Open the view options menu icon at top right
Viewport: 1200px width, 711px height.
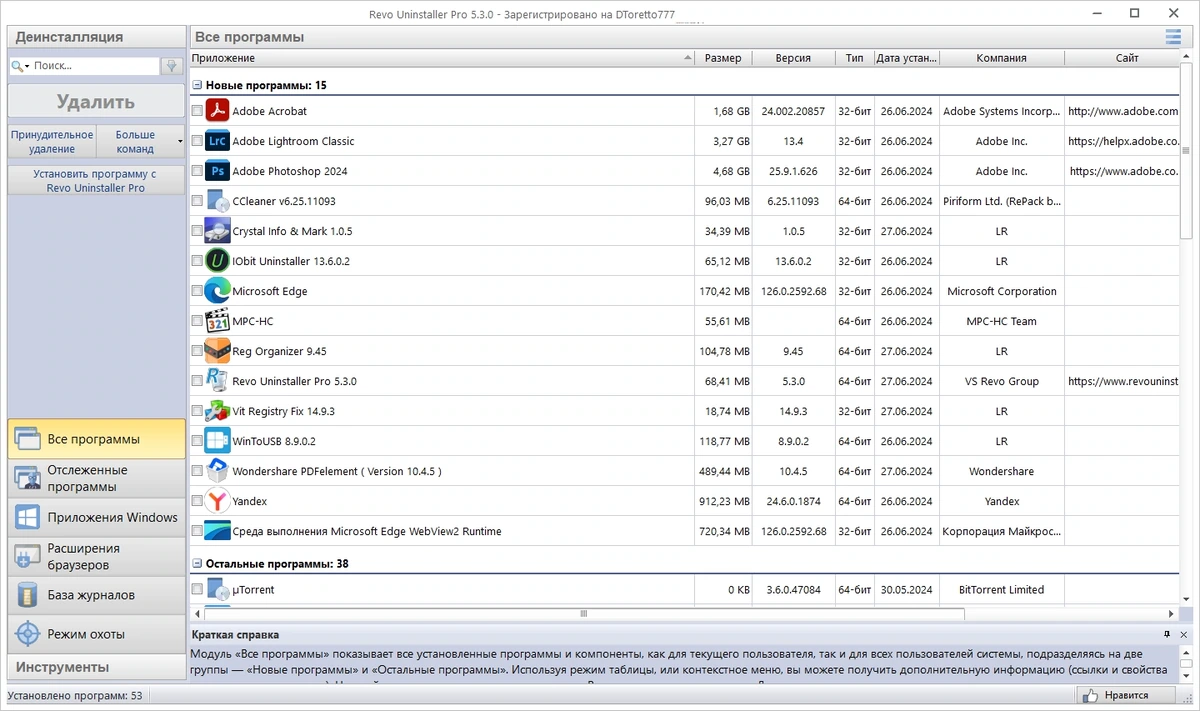coord(1173,37)
